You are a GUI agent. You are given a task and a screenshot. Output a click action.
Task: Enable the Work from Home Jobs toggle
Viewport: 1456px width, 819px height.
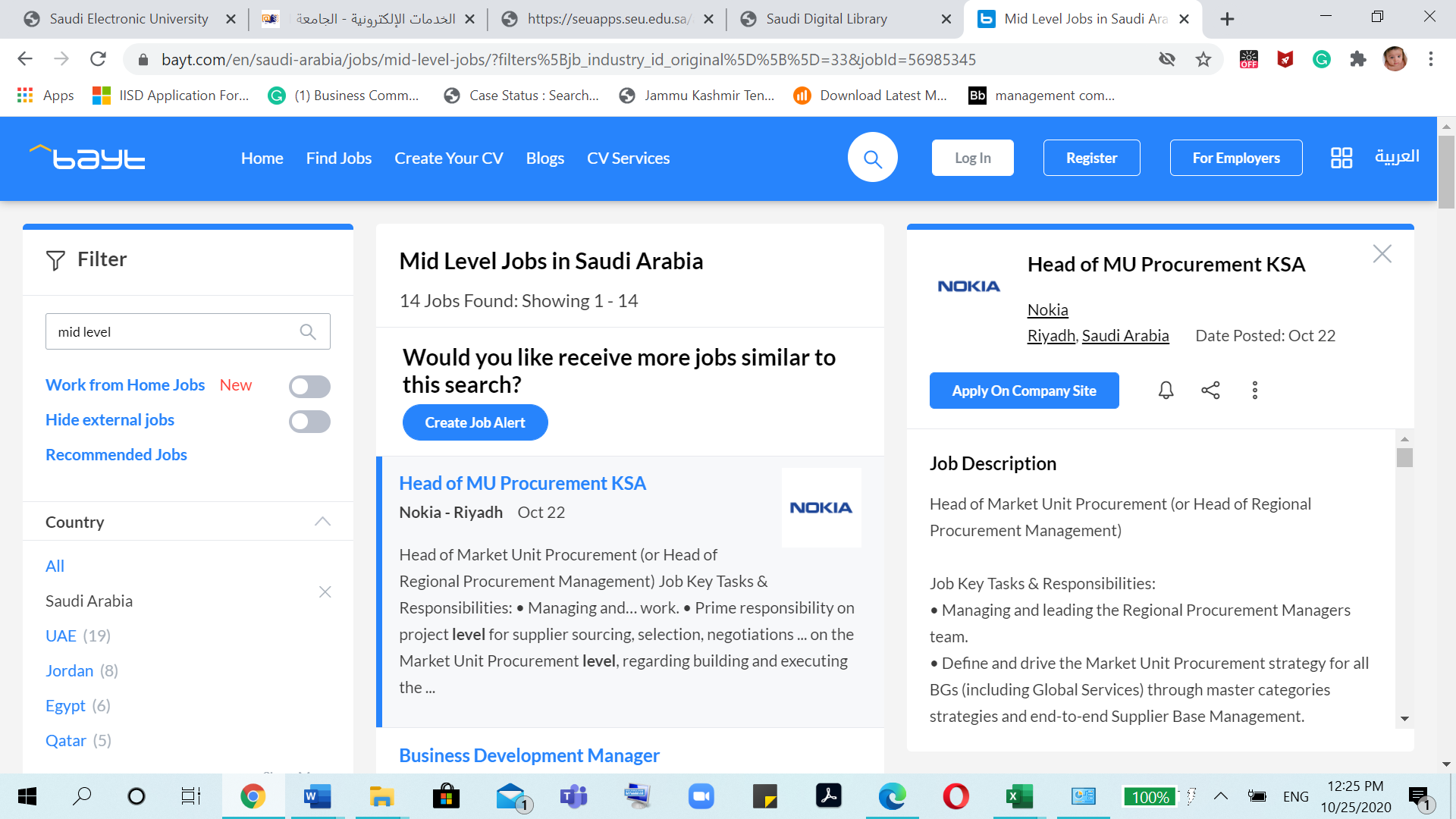[x=309, y=386]
